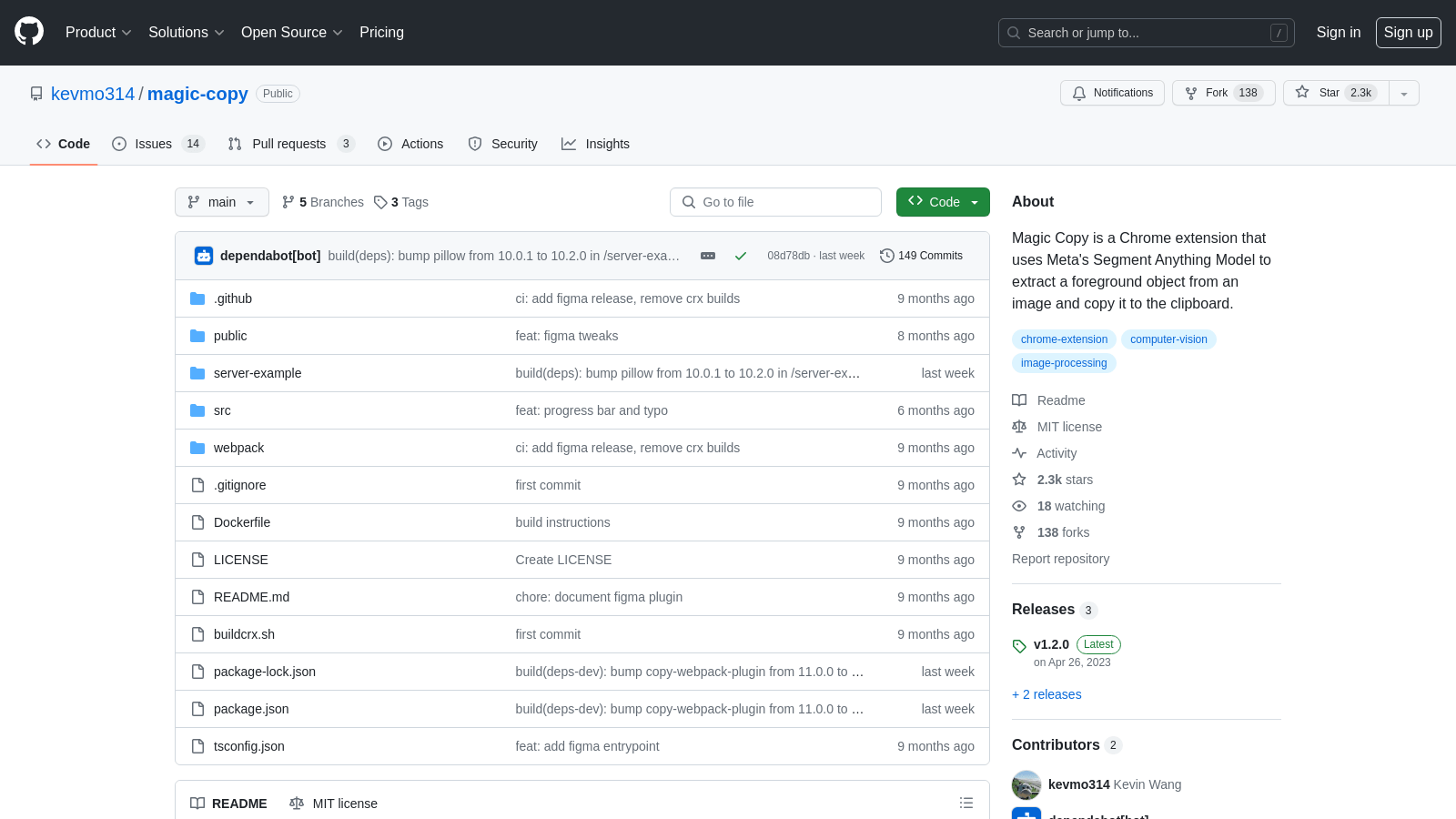Switch to the Actions tab

click(x=410, y=144)
